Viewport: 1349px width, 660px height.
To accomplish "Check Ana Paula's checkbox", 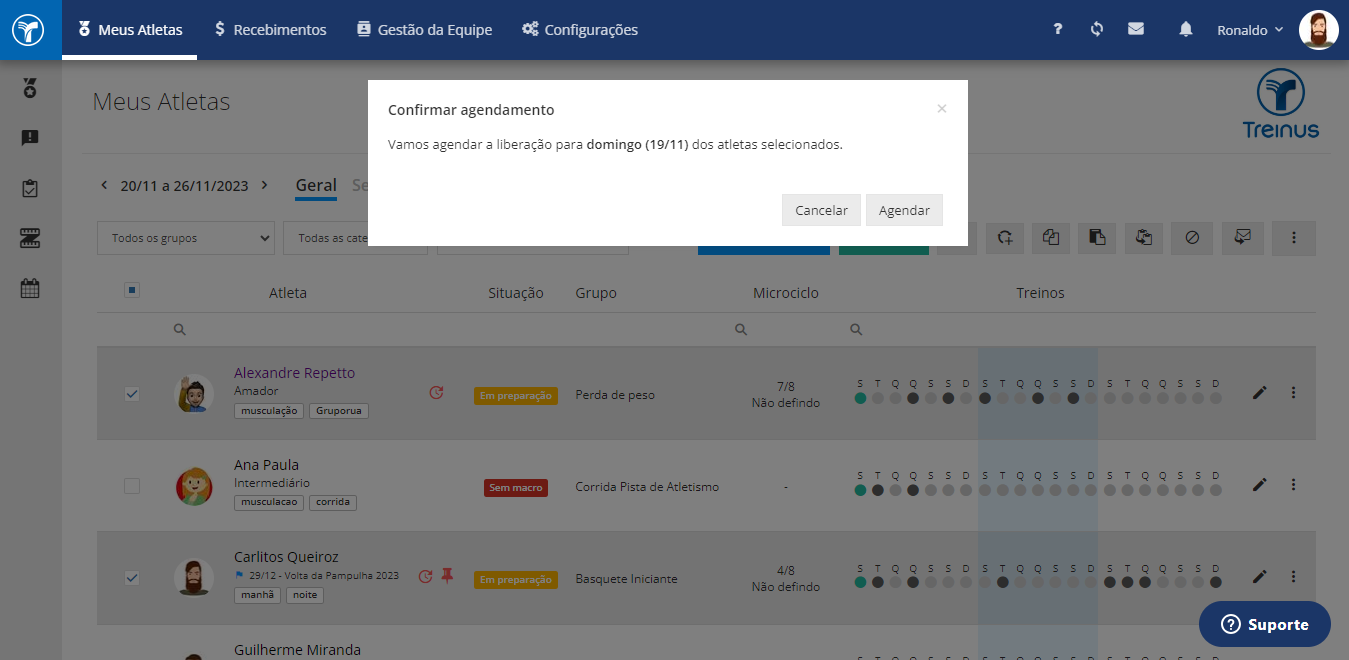I will 132,486.
